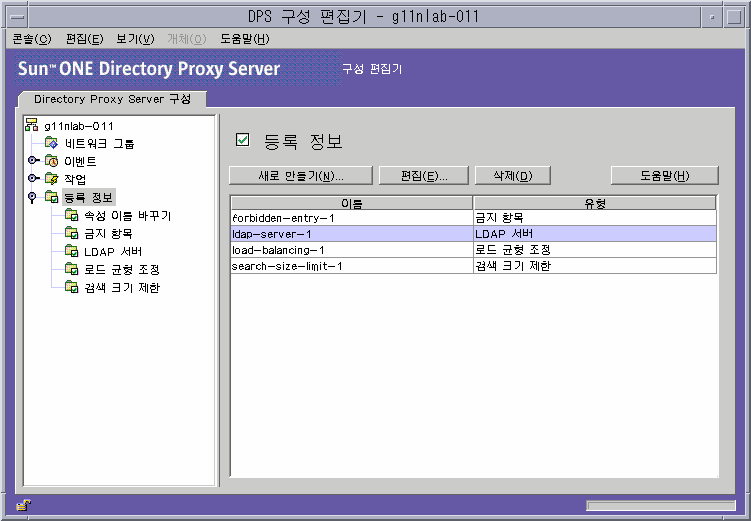Click the 금지 항목 folder icon in tree
Screen dimensions: 751x521
[x=71, y=233]
